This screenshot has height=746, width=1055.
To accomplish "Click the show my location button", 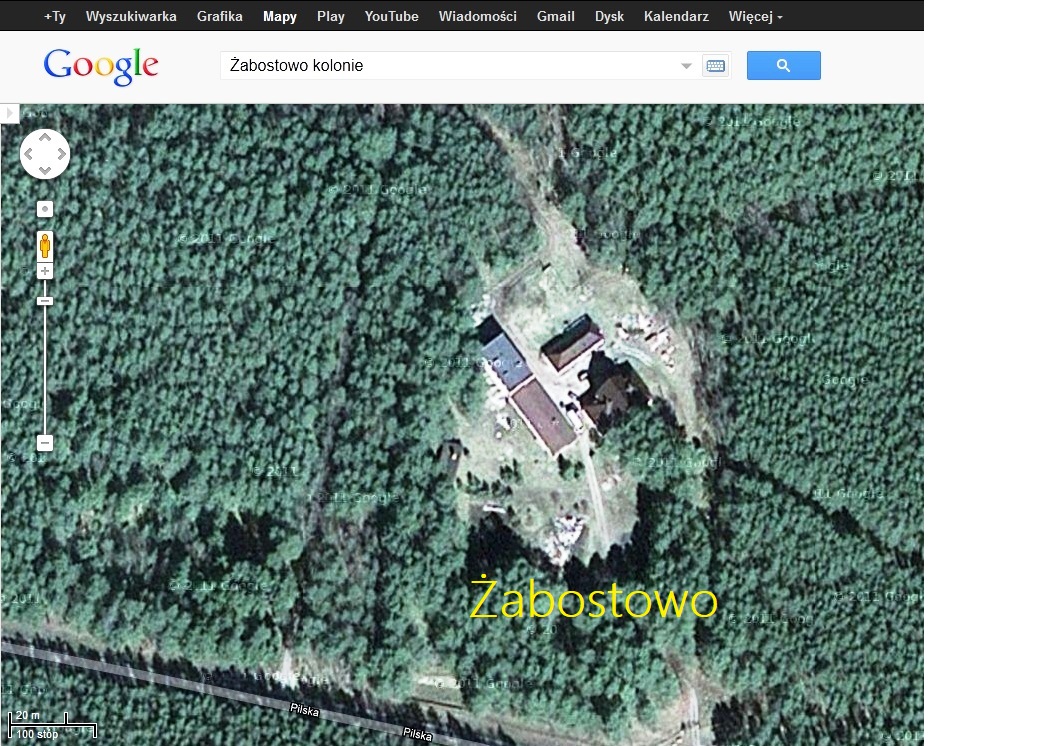I will click(45, 209).
